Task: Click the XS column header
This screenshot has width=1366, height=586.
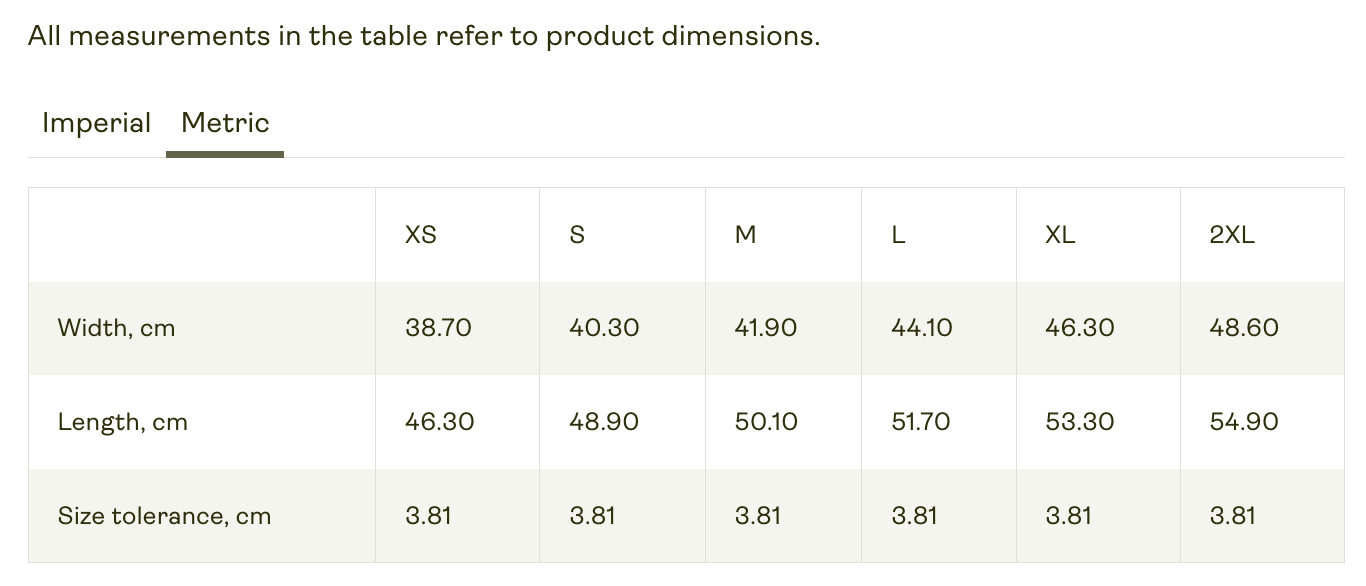Action: click(421, 235)
